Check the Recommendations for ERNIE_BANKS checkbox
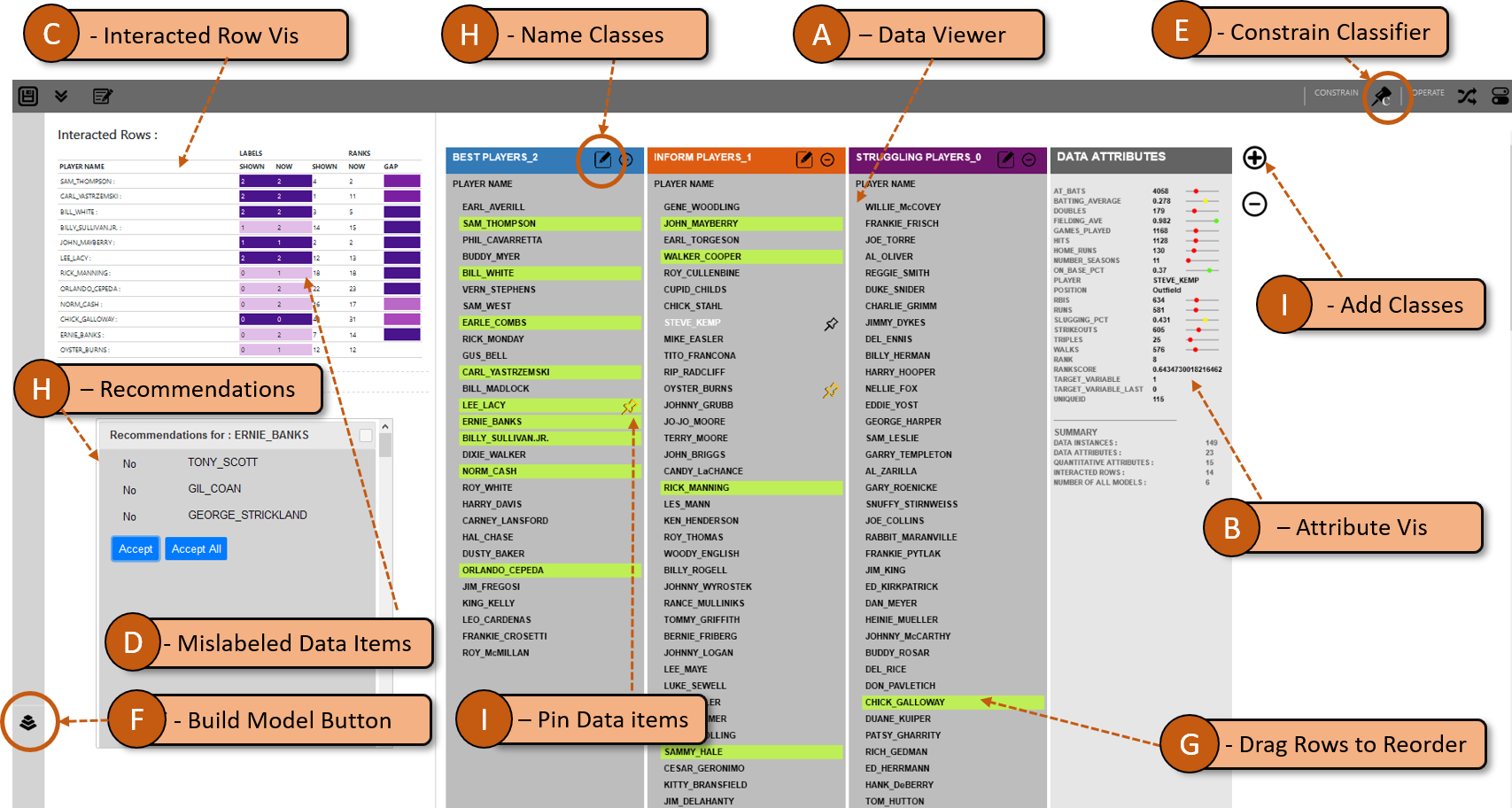The height and width of the screenshot is (808, 1512). 366,435
